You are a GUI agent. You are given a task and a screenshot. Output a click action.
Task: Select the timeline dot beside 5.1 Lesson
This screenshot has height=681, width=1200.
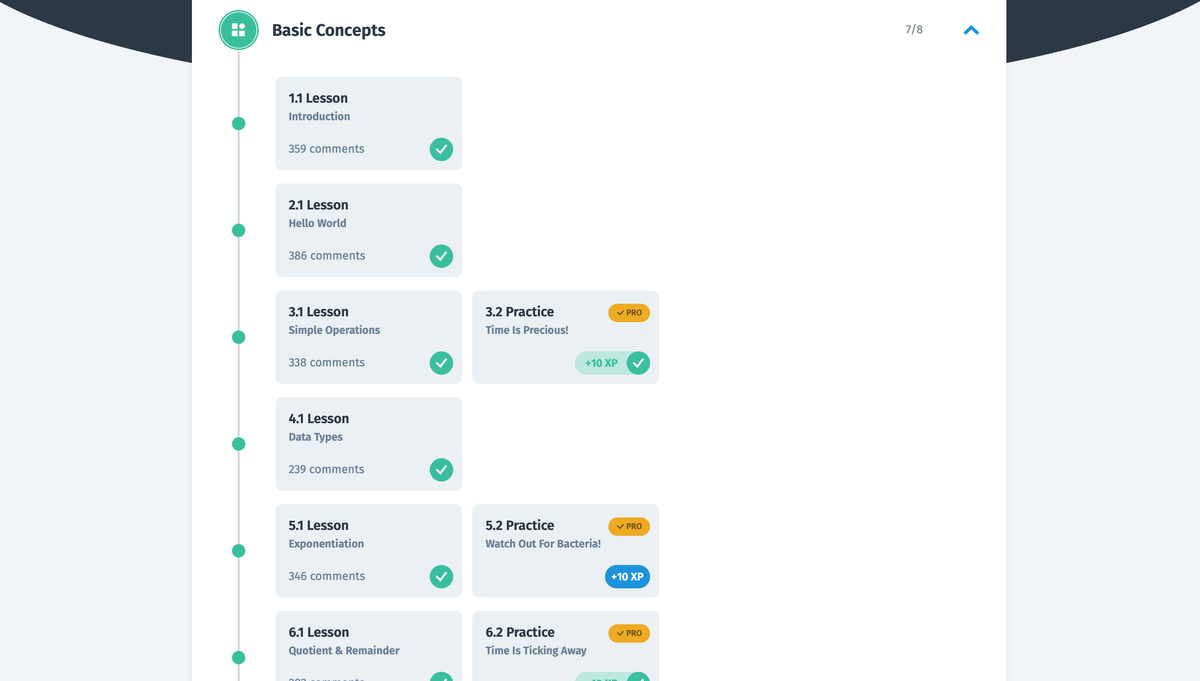(x=238, y=551)
